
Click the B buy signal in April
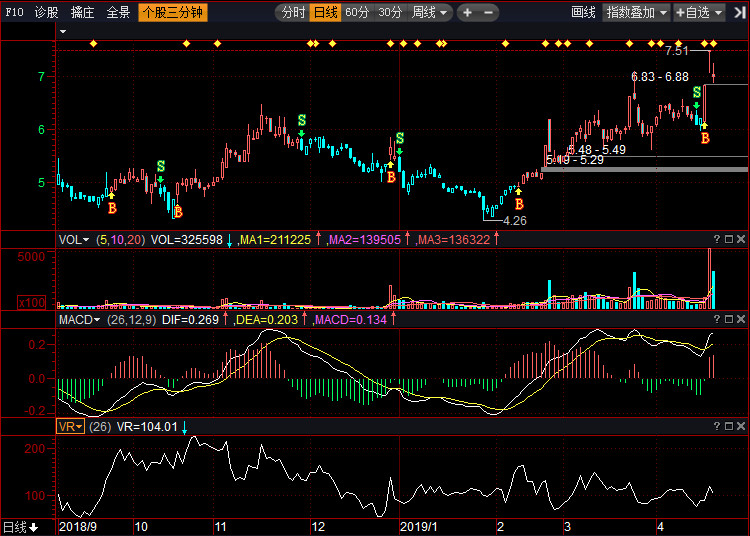point(705,138)
